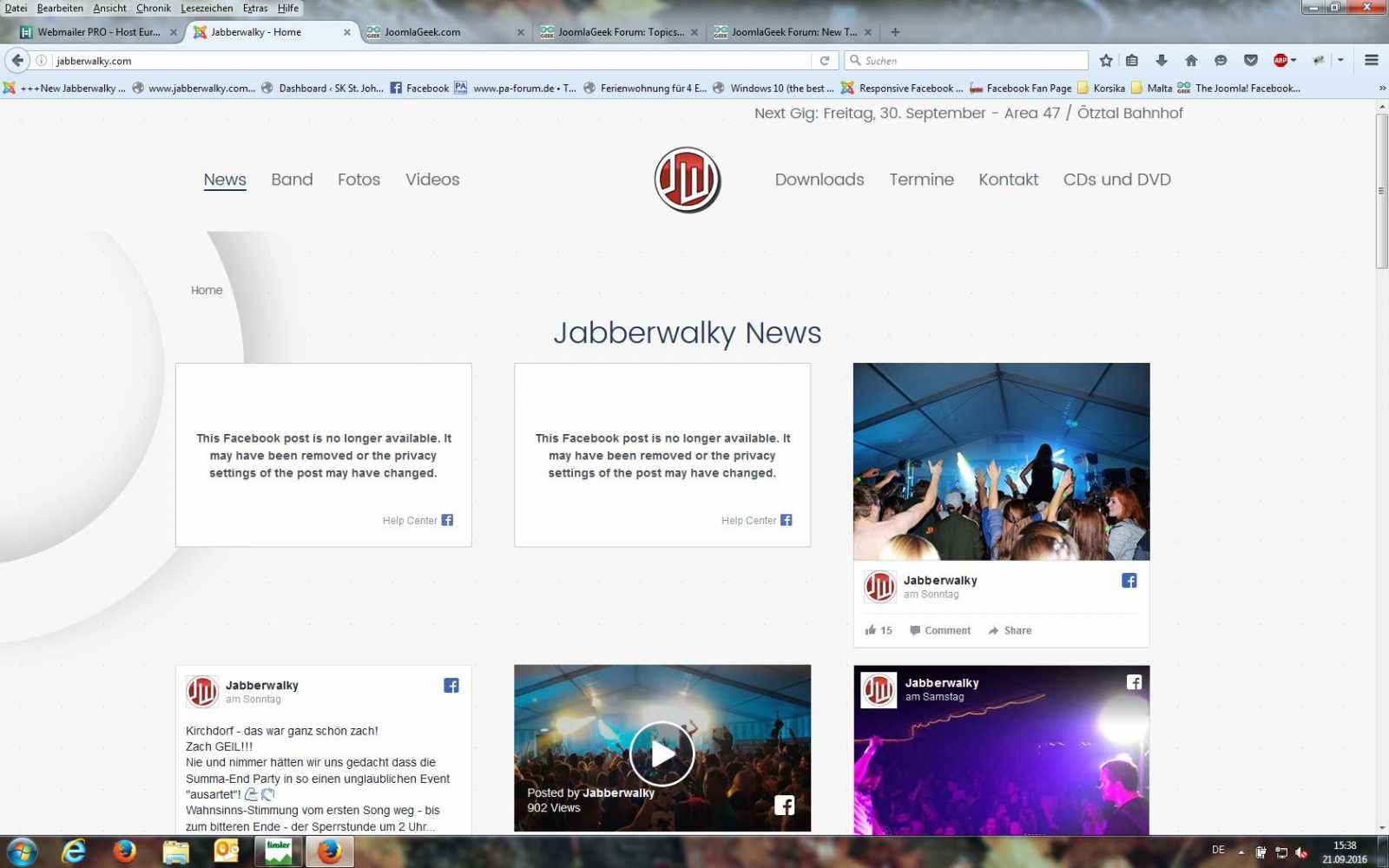Save page to Pocket icon
The width and height of the screenshot is (1389, 868).
(1251, 61)
